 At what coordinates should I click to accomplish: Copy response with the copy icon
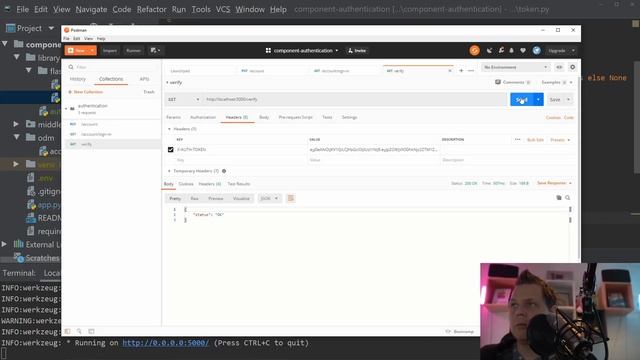559,198
